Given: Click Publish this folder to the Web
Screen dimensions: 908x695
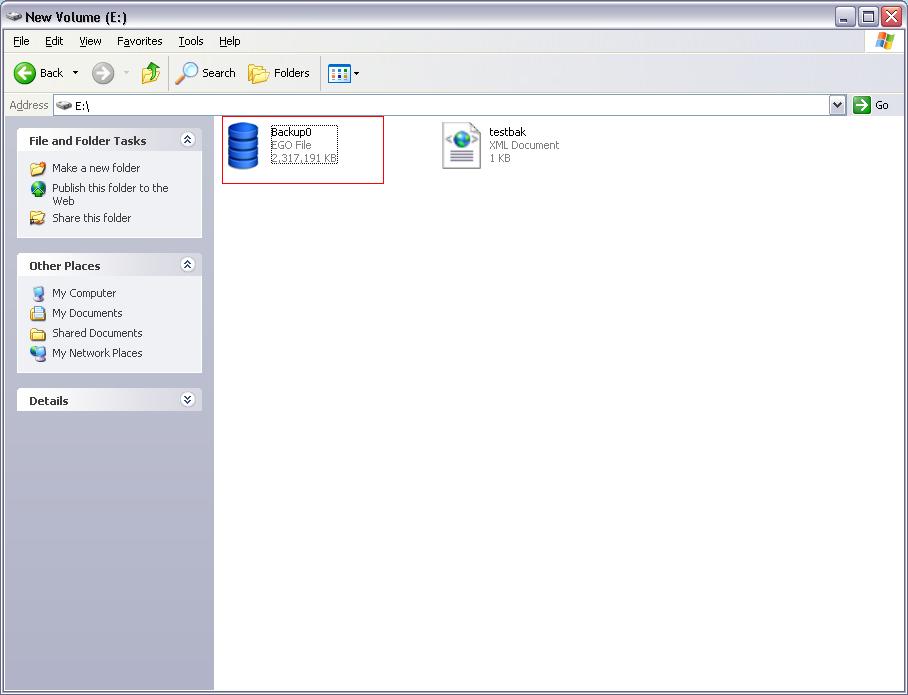Looking at the screenshot, I should [110, 195].
